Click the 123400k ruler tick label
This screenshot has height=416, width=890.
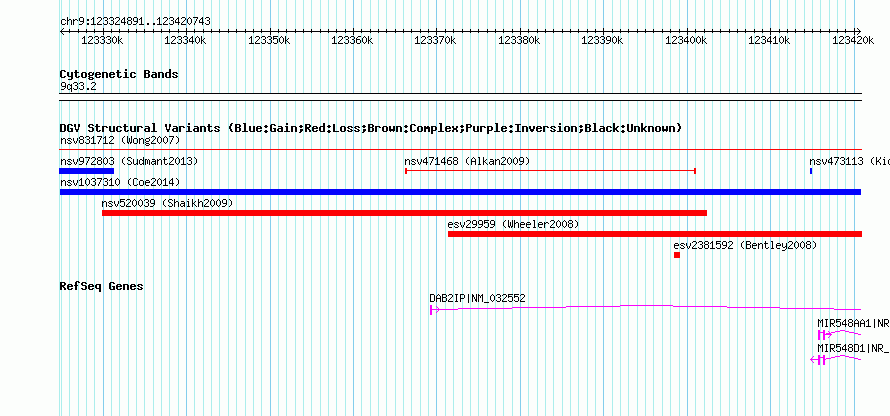click(685, 41)
